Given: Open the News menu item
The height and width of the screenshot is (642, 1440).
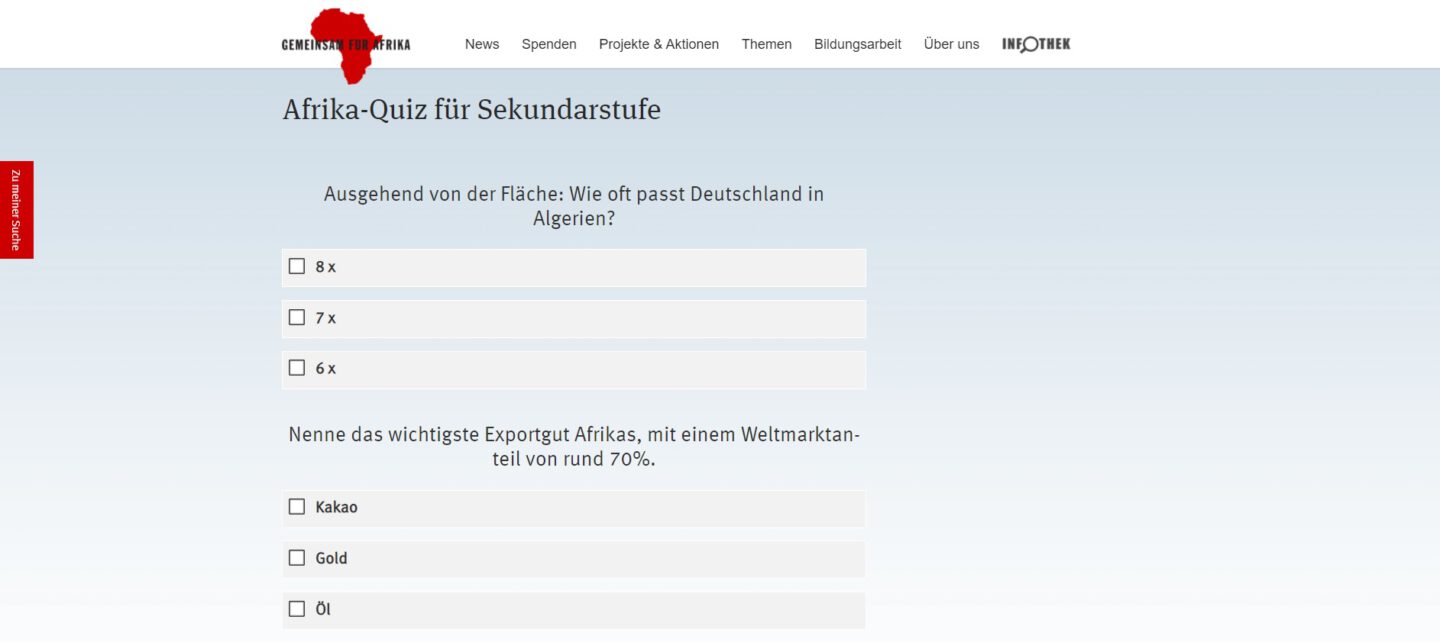Looking at the screenshot, I should click(482, 44).
